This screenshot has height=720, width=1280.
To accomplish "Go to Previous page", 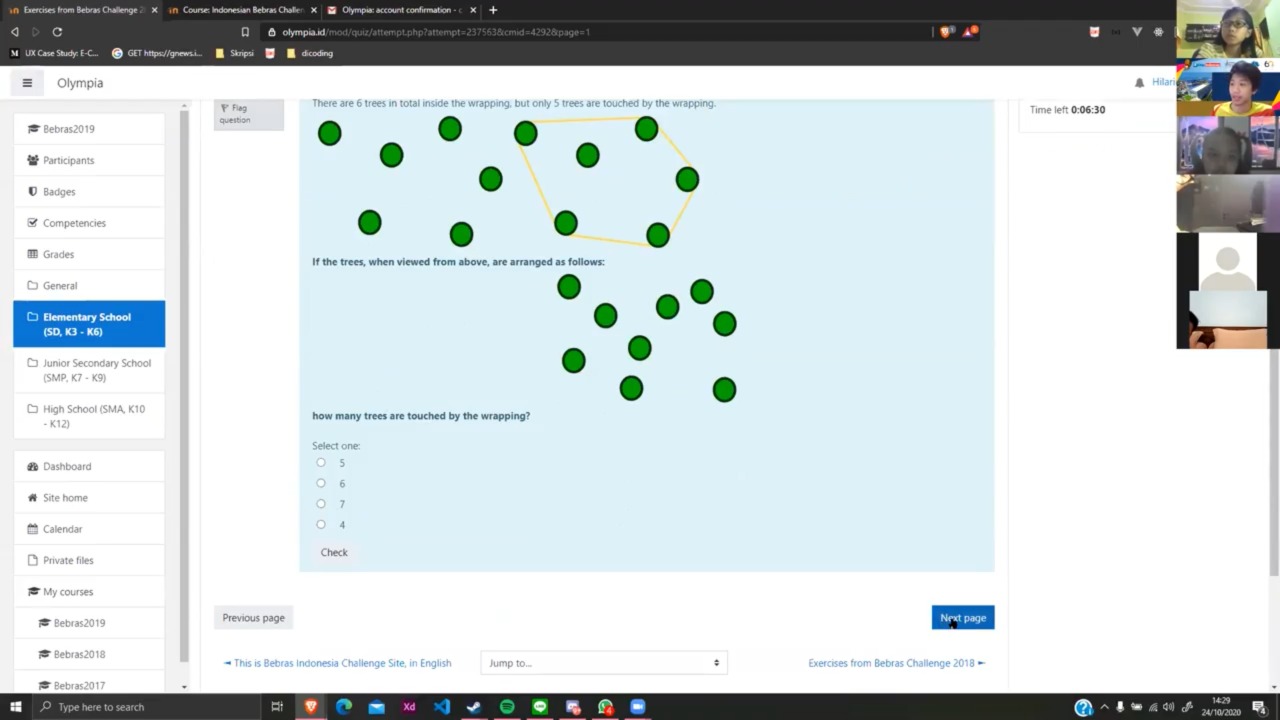I will click(x=253, y=618).
